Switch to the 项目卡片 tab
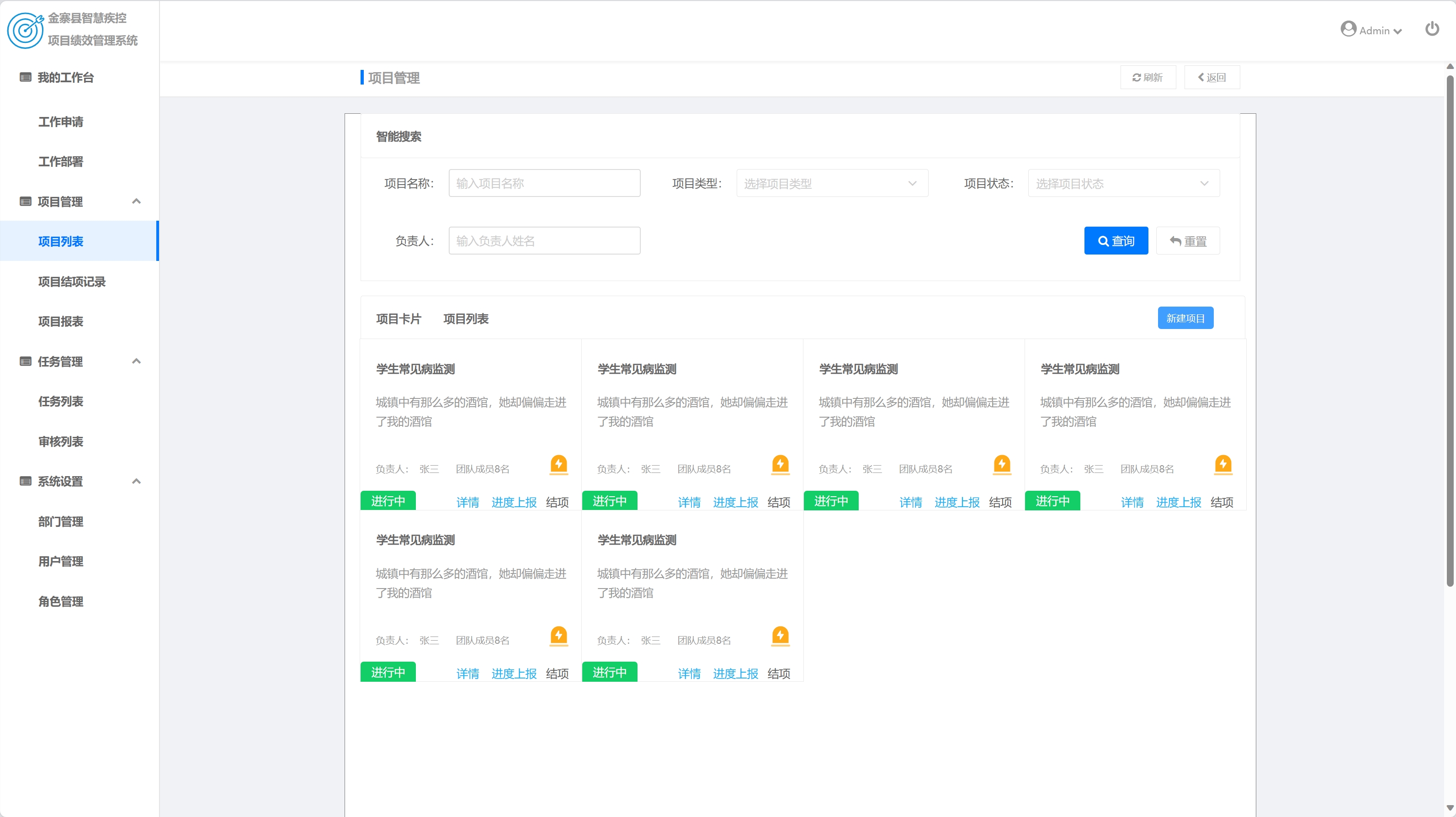The width and height of the screenshot is (1456, 817). pos(399,318)
